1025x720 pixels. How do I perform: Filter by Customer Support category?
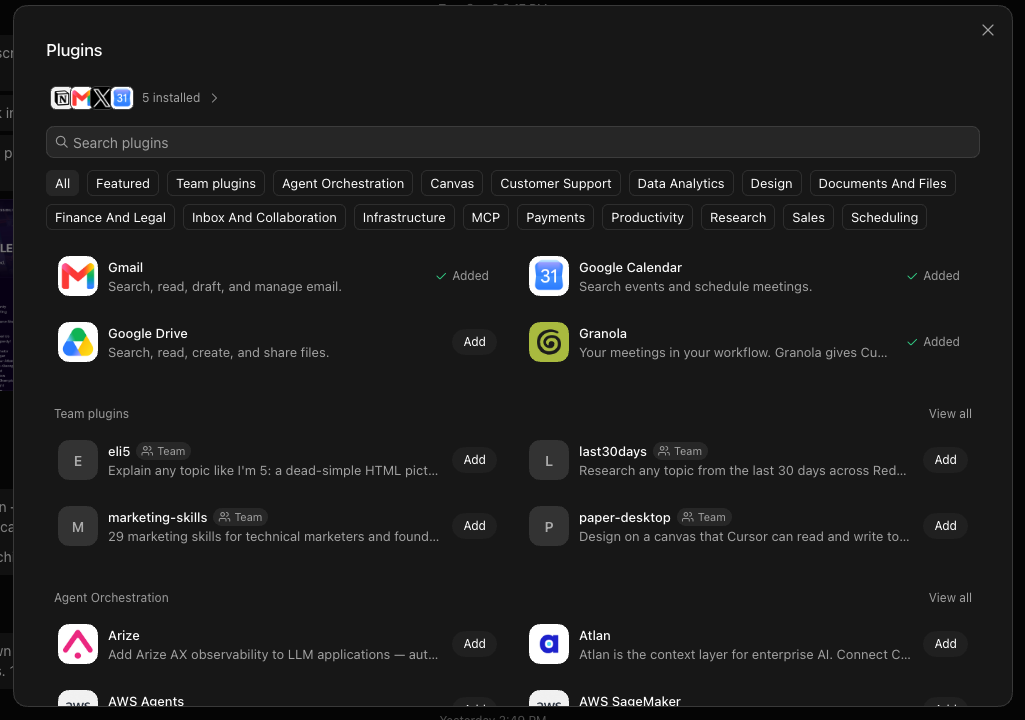(556, 184)
